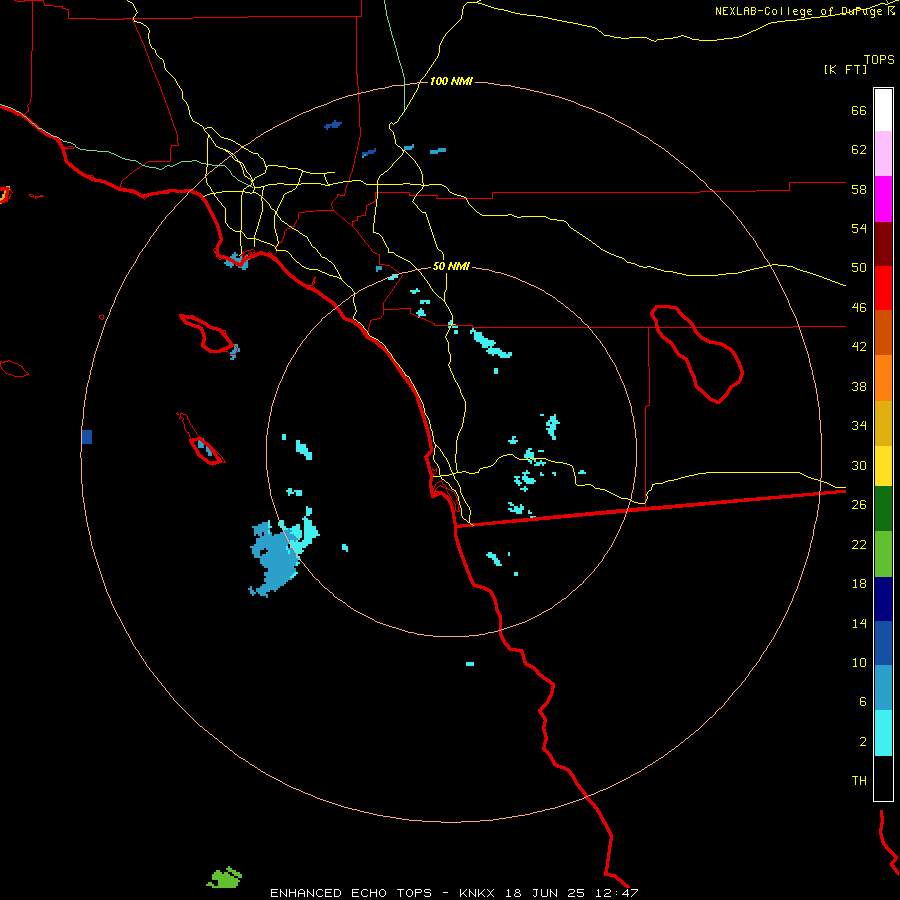The width and height of the screenshot is (900, 900).
Task: Click the 58 legend value
Action: coord(859,189)
